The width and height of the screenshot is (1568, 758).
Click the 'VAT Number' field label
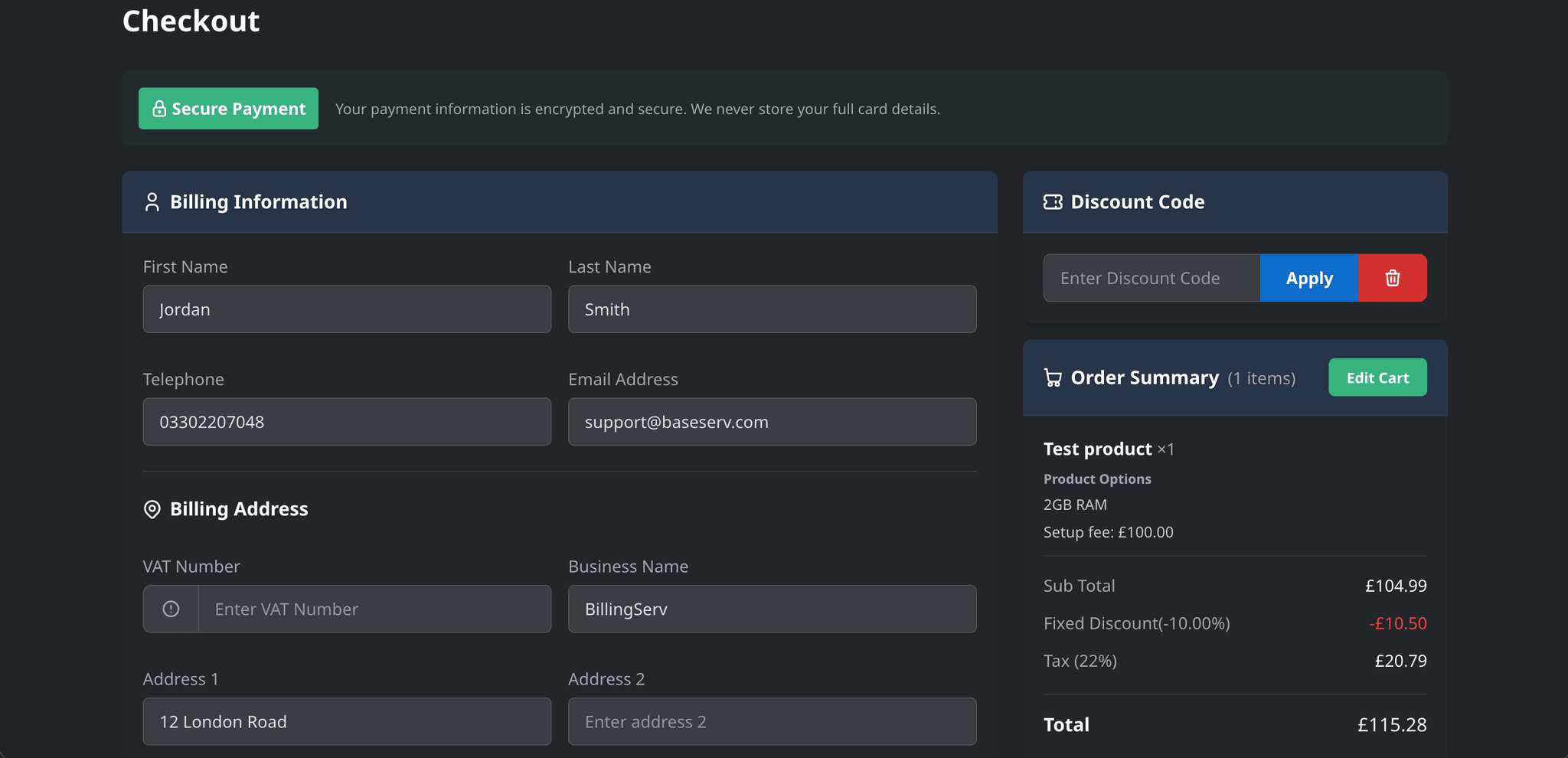[x=191, y=567]
